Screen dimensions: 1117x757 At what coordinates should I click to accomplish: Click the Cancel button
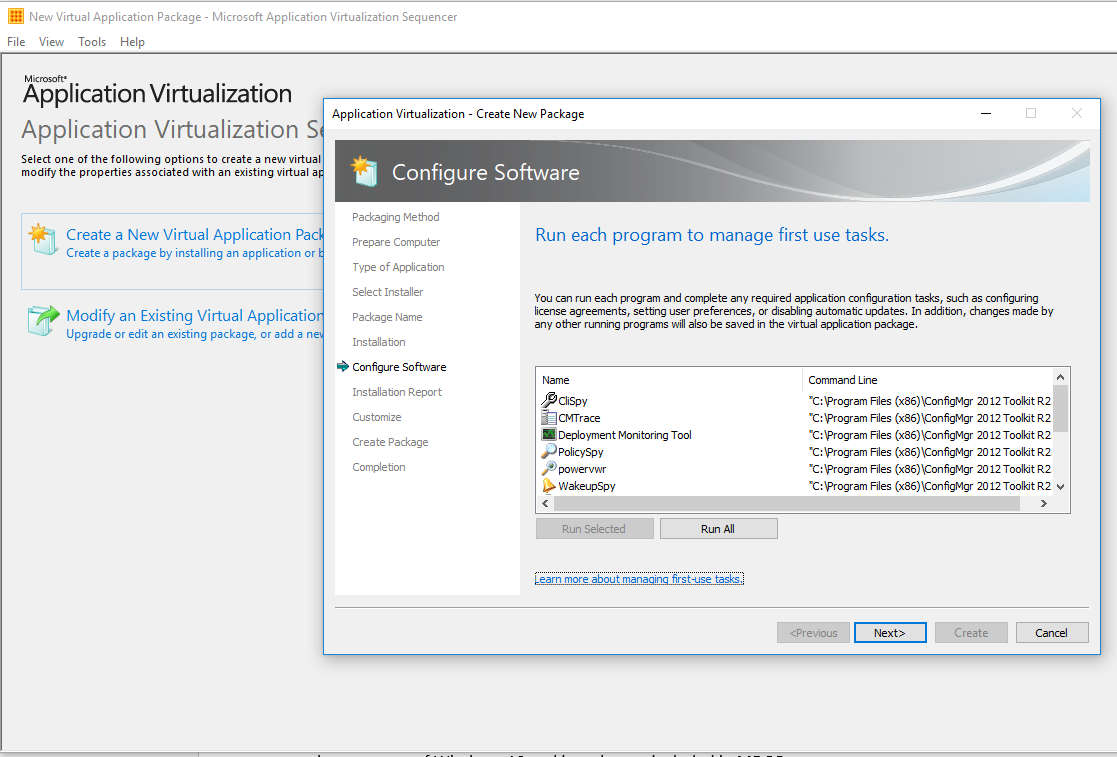(1051, 632)
